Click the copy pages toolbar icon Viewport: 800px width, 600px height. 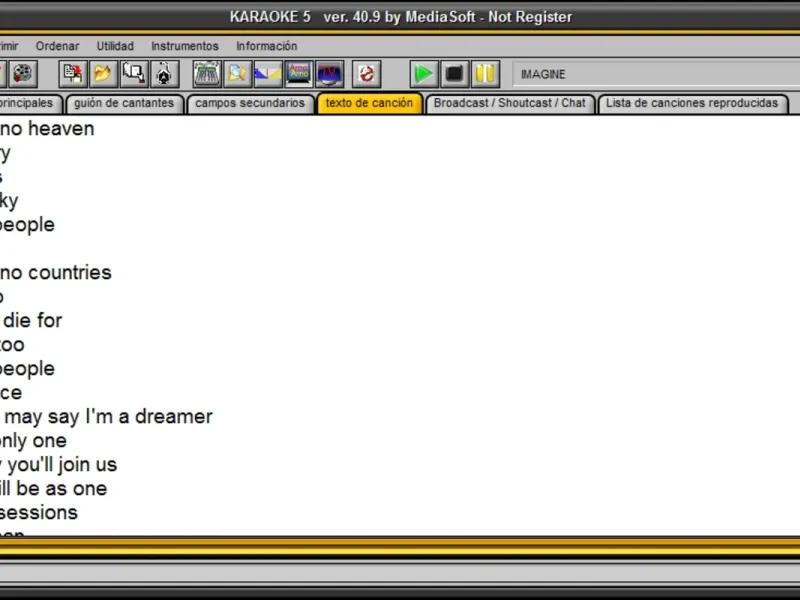[x=134, y=74]
